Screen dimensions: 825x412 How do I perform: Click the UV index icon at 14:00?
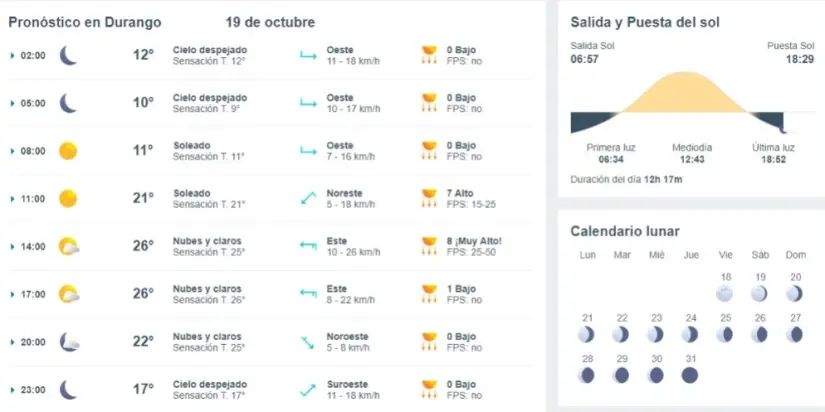coord(429,246)
